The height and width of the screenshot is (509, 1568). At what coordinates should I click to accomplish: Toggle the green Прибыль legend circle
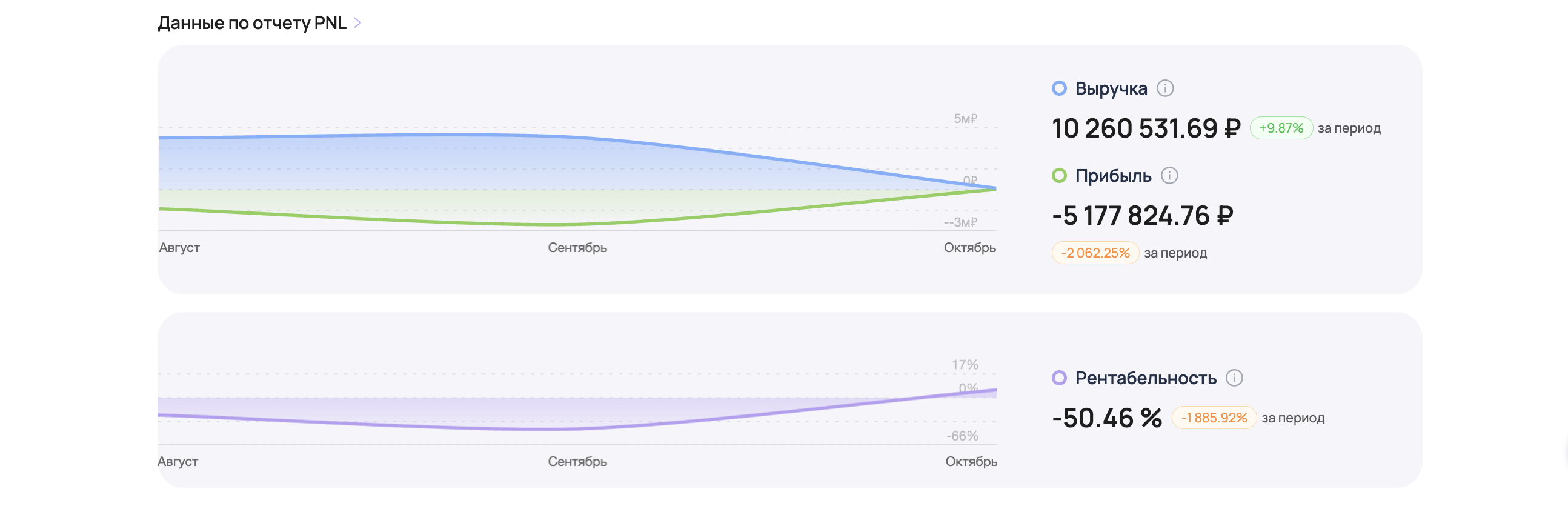(x=1059, y=176)
